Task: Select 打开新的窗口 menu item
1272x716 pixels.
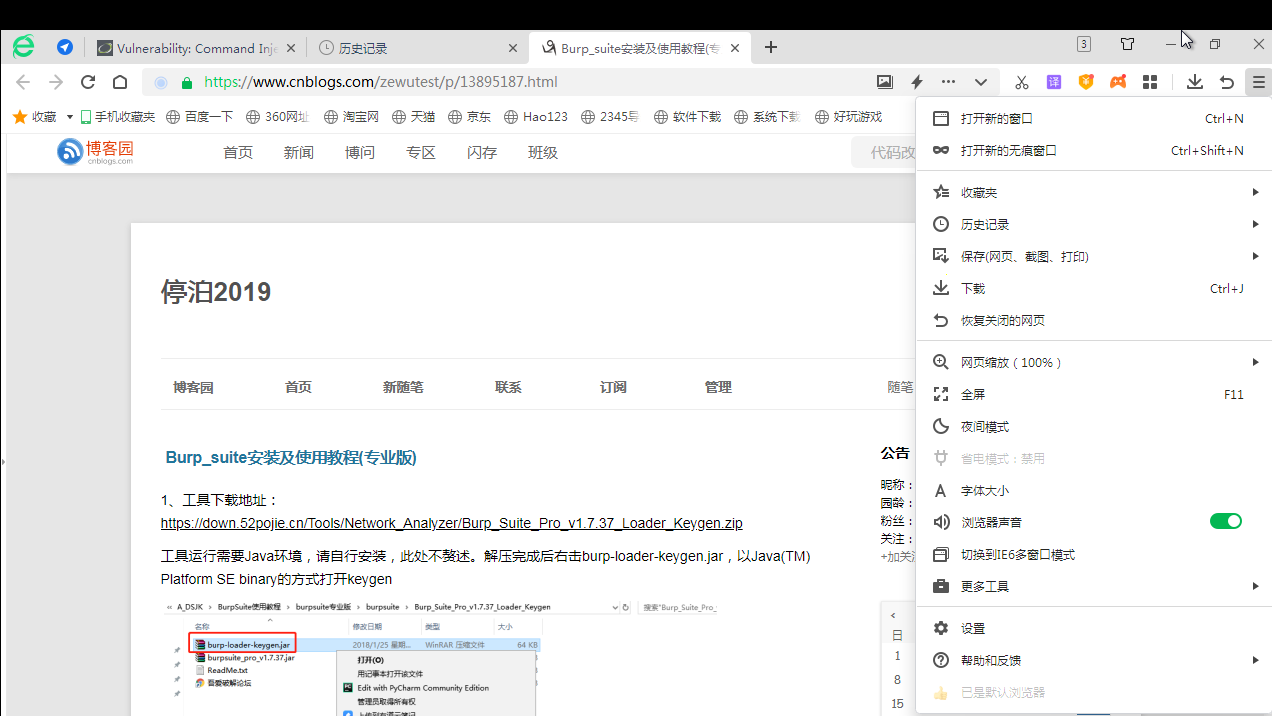Action: click(1093, 118)
